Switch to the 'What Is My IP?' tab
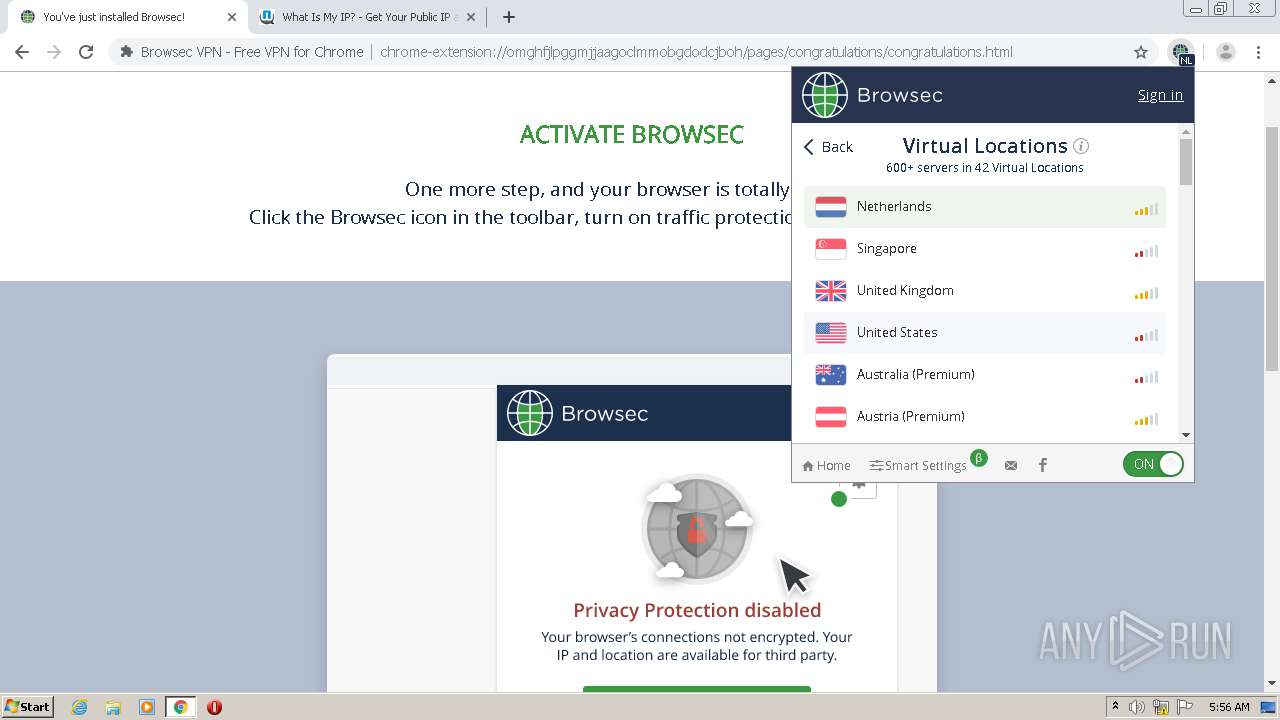Screen dimensions: 1280x720 366,17
